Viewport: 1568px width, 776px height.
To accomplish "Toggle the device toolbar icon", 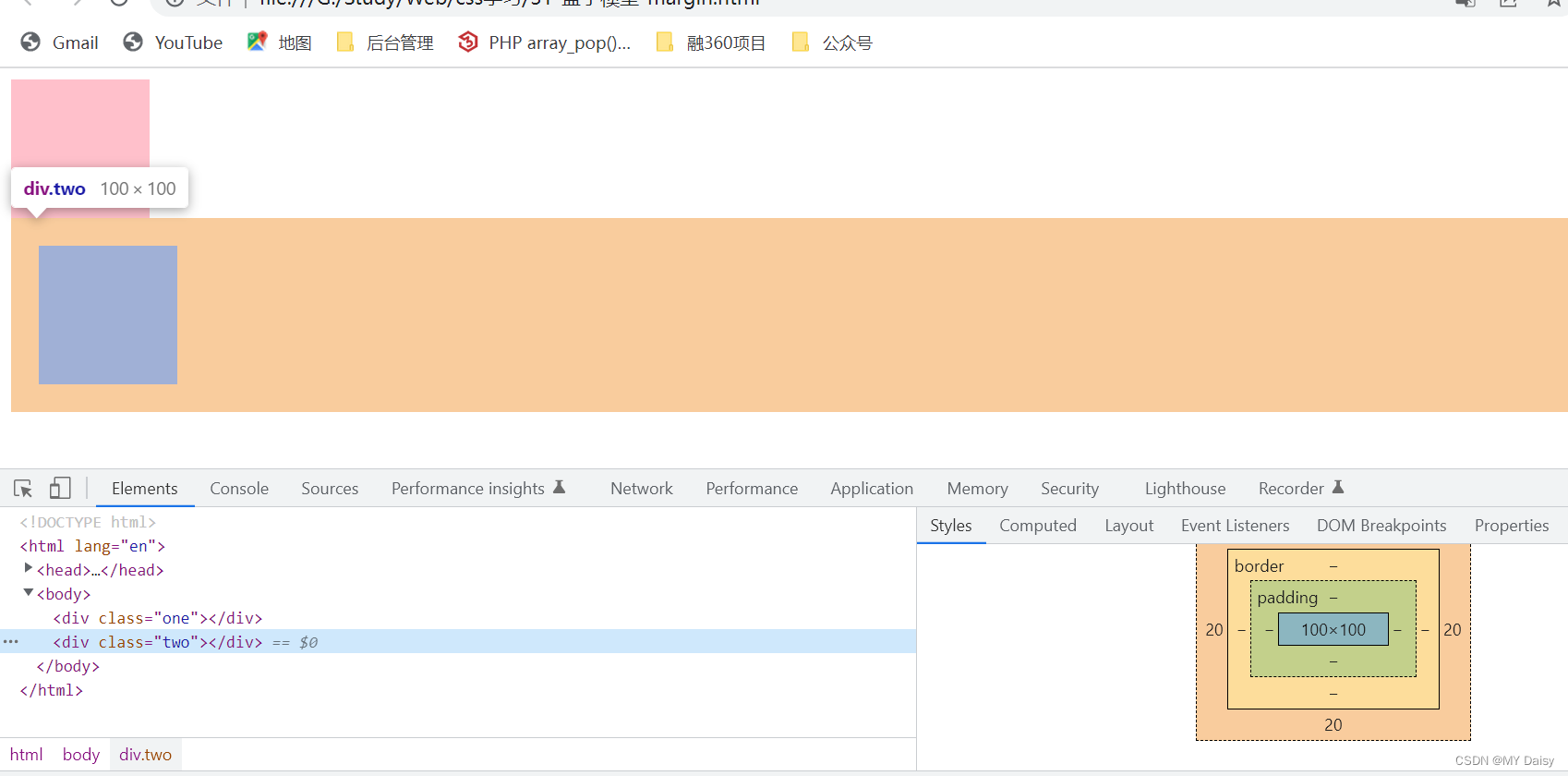I will [60, 489].
